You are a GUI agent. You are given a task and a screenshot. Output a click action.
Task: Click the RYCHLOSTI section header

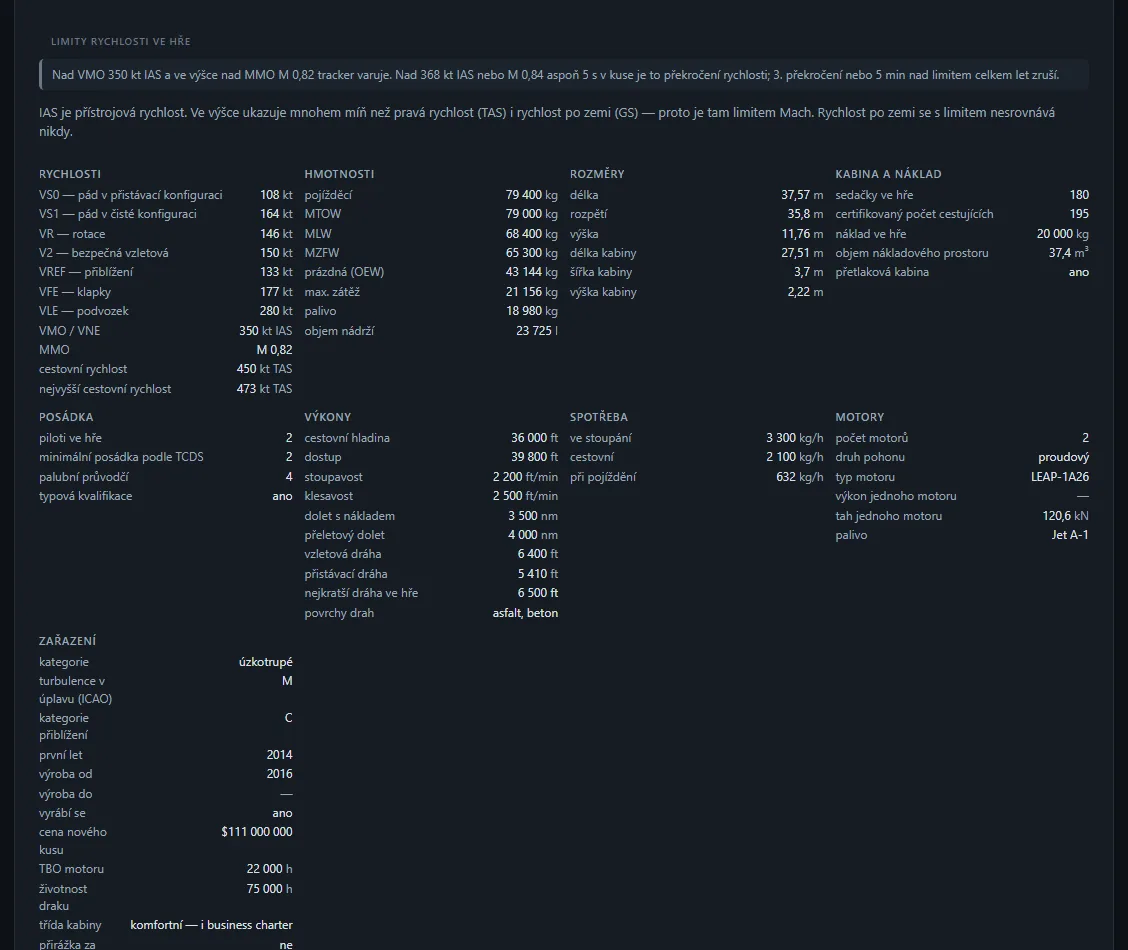[70, 174]
